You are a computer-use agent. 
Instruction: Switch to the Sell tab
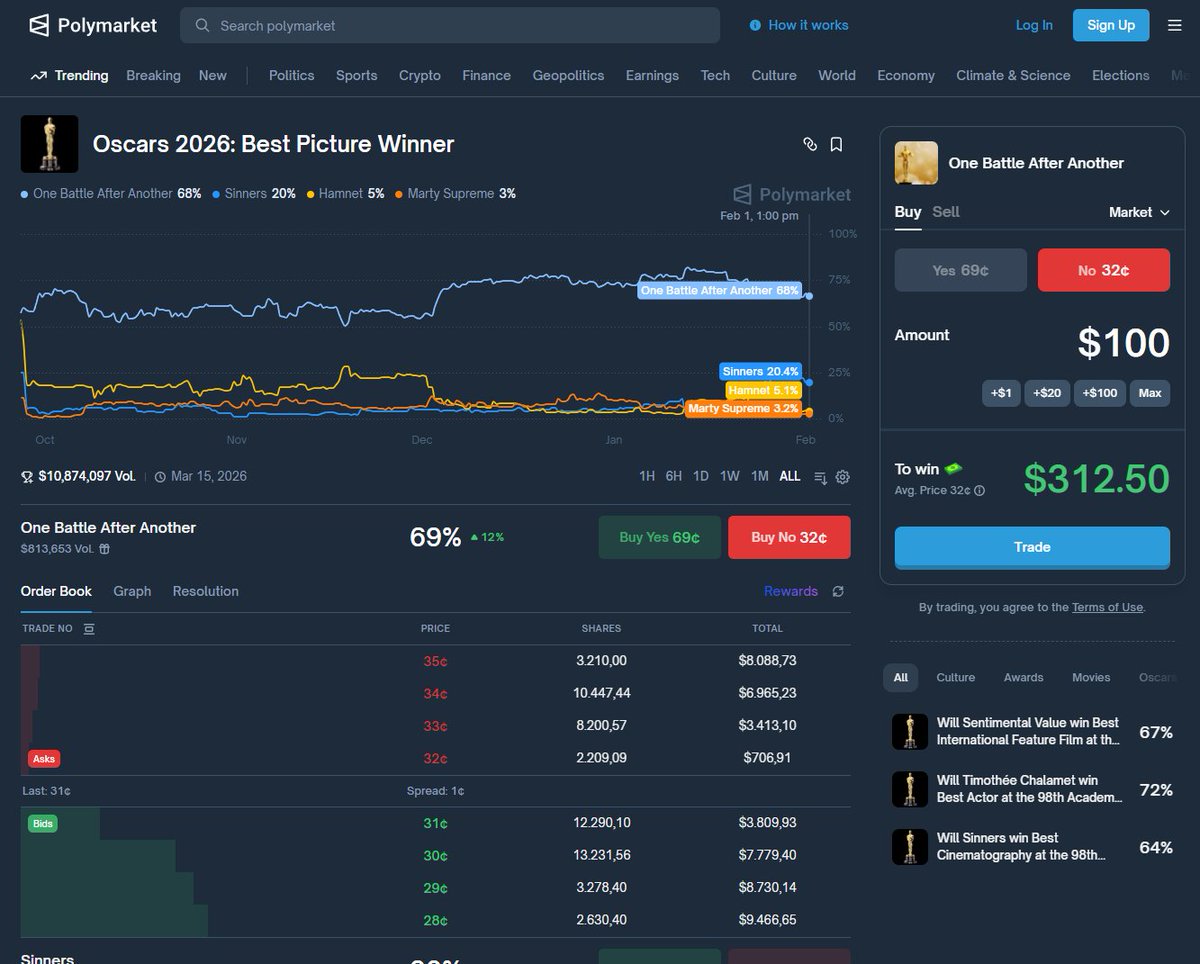click(946, 211)
